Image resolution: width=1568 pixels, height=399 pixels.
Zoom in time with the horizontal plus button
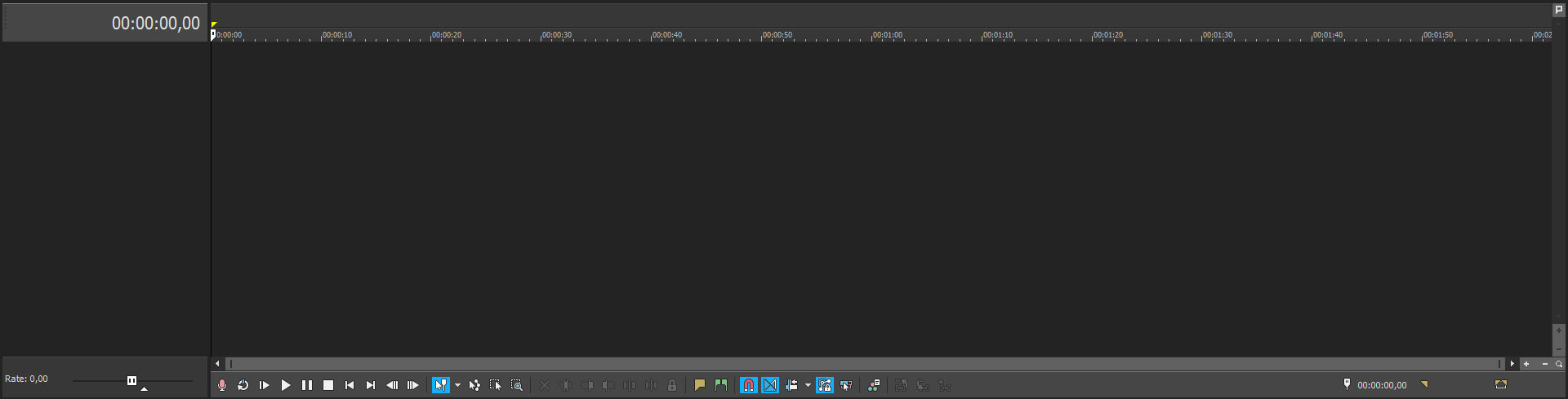click(x=1526, y=364)
